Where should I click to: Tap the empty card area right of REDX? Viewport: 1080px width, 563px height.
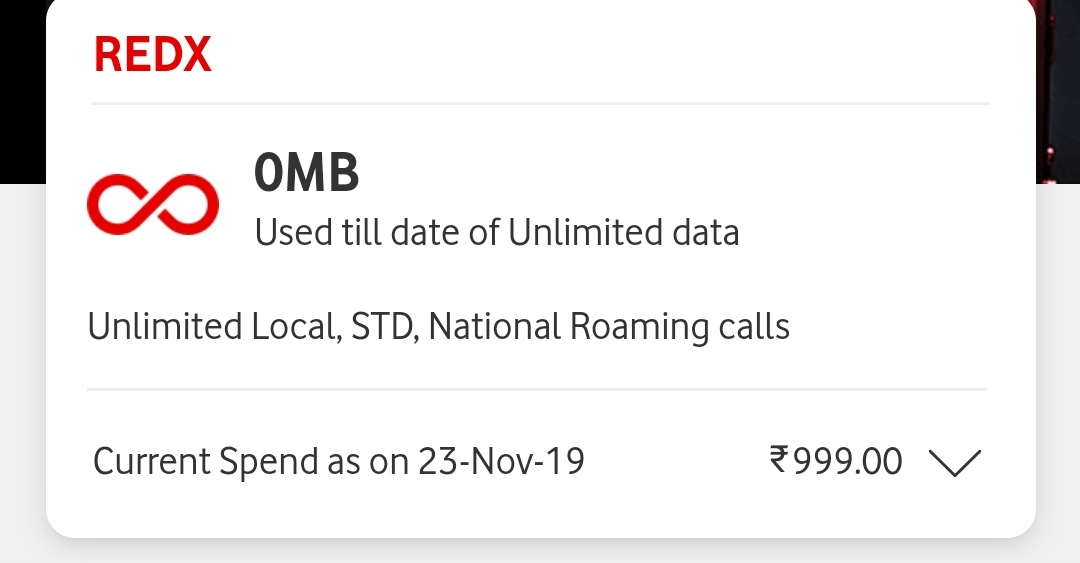(x=600, y=56)
